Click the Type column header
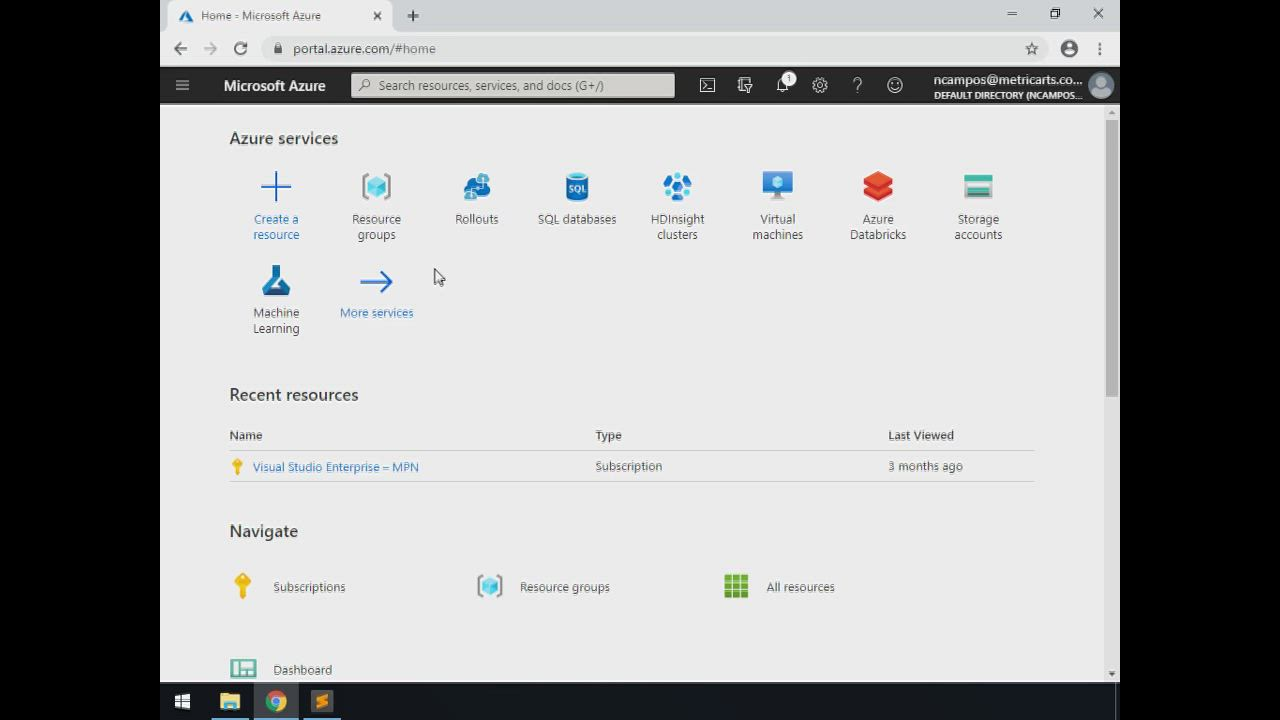This screenshot has height=720, width=1280. pos(608,435)
